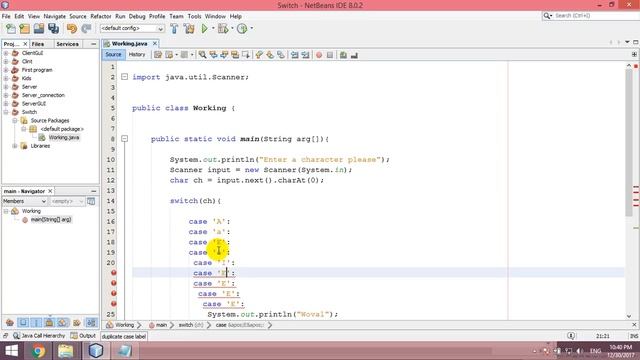The height and width of the screenshot is (360, 640).
Task: Toggle Fully Qualified Names in the Navigator
Action: [76, 323]
